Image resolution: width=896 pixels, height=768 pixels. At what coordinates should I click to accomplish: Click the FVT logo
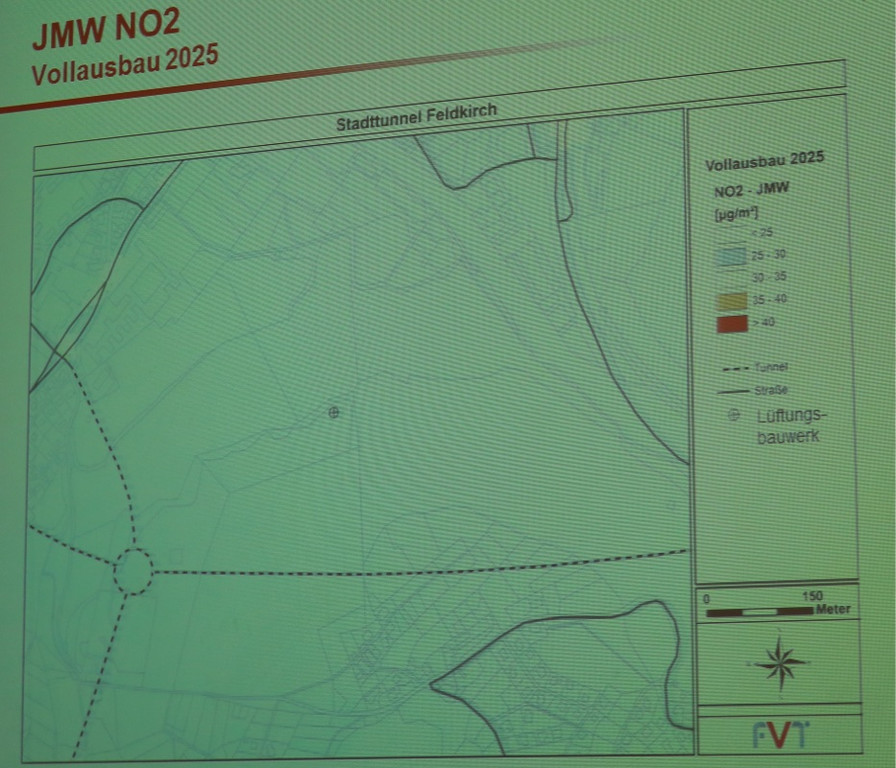(x=781, y=734)
